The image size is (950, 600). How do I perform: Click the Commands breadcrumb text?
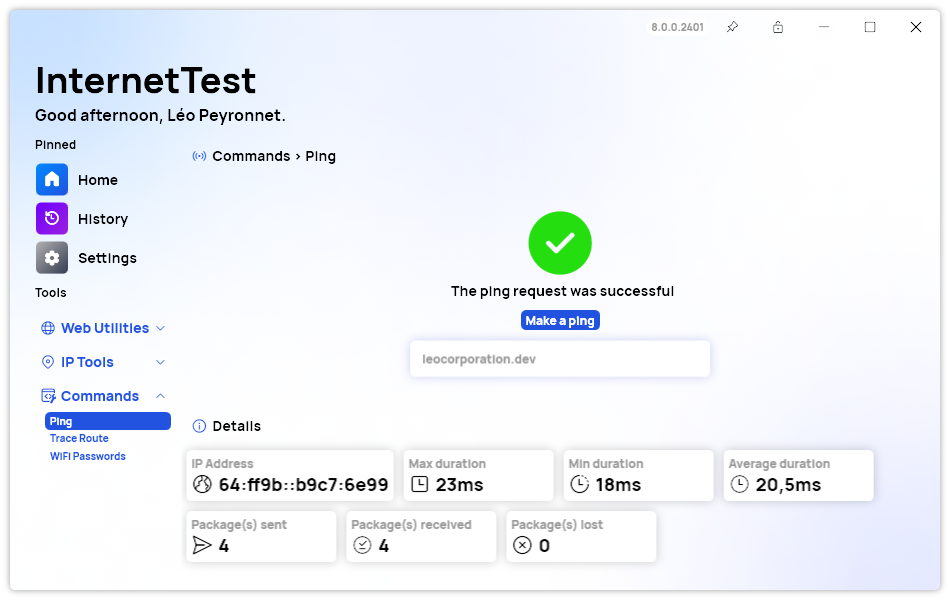(251, 156)
